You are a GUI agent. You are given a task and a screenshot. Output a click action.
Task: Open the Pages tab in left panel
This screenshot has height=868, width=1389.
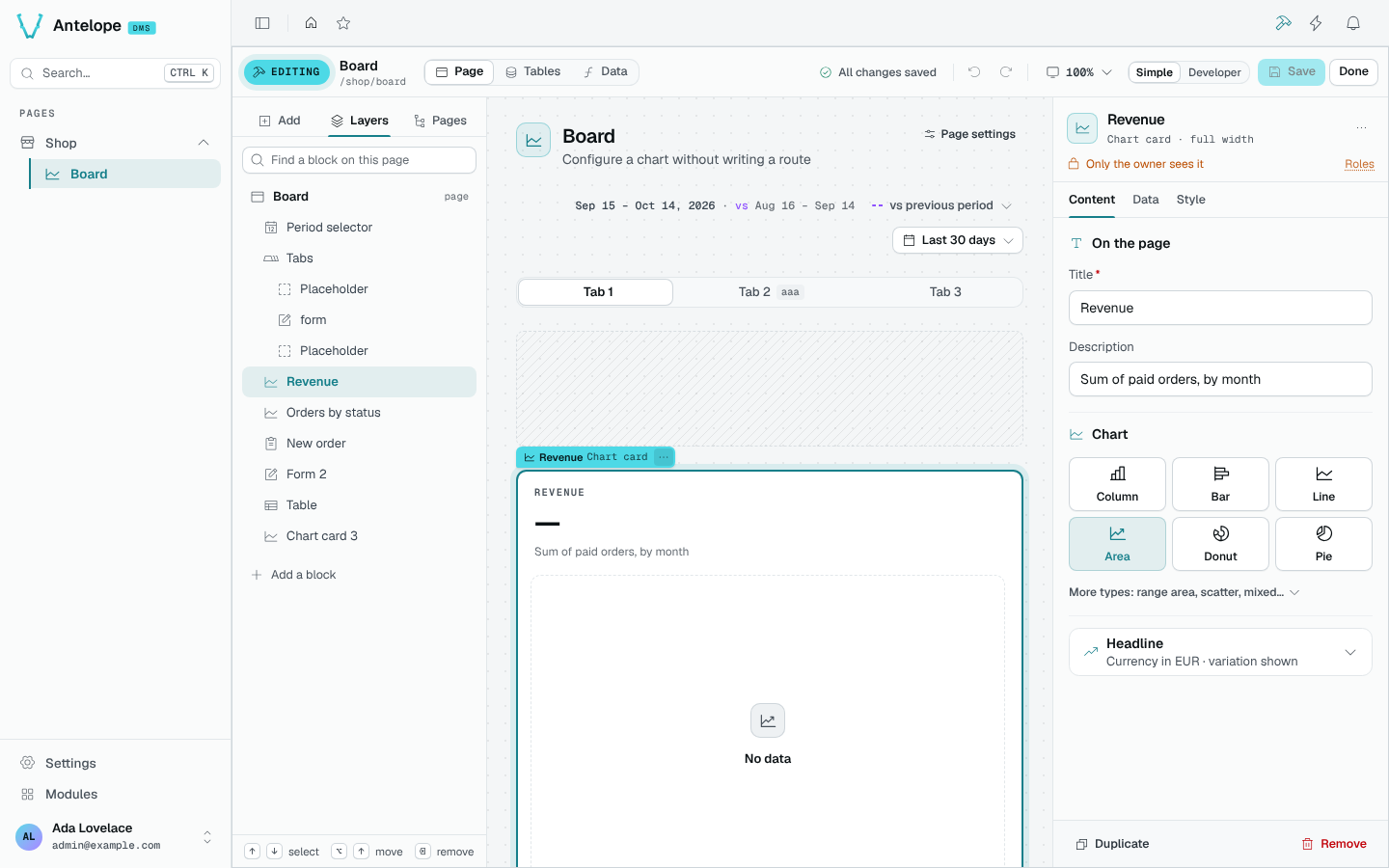(x=440, y=121)
